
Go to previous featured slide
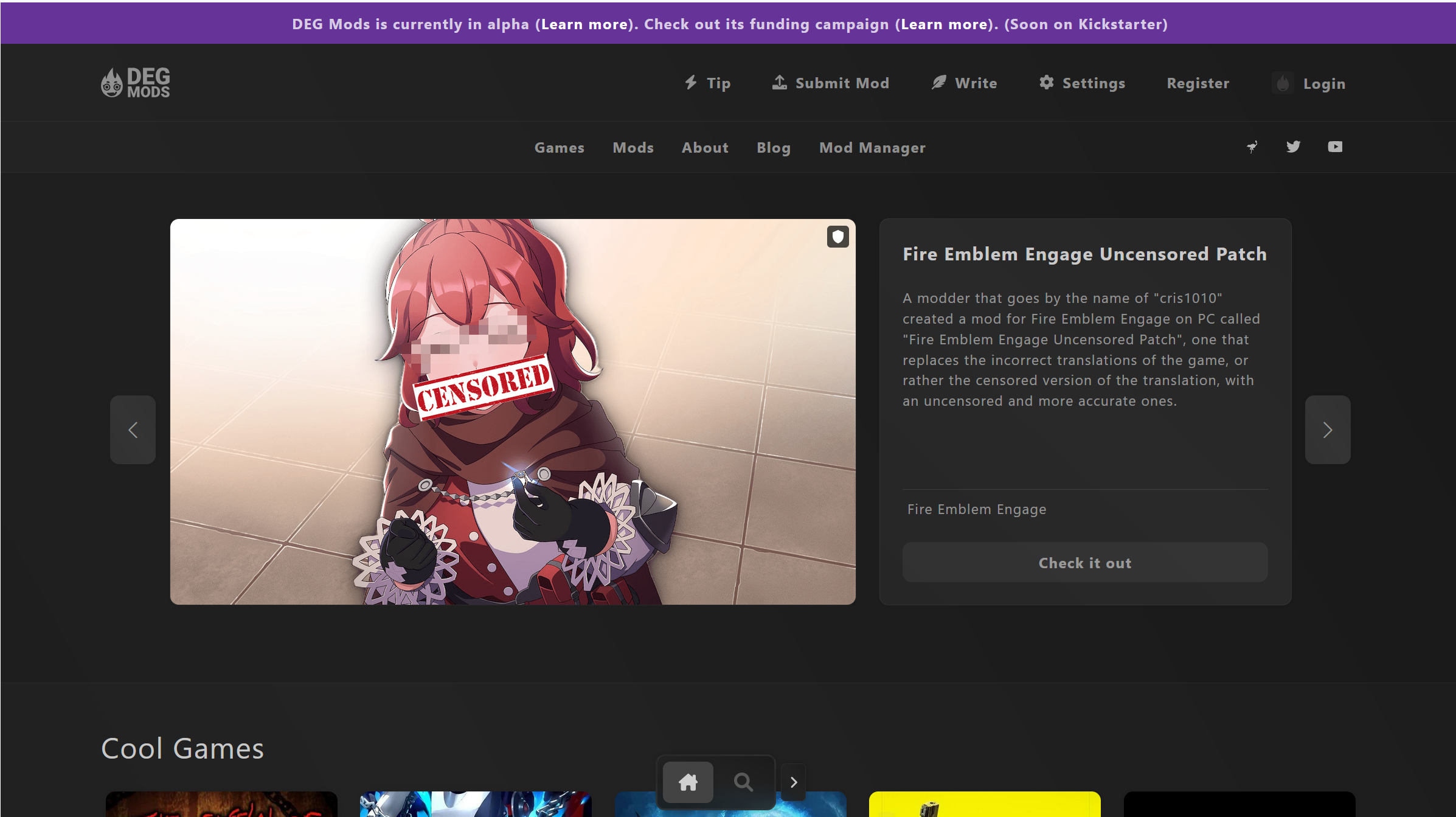point(133,430)
